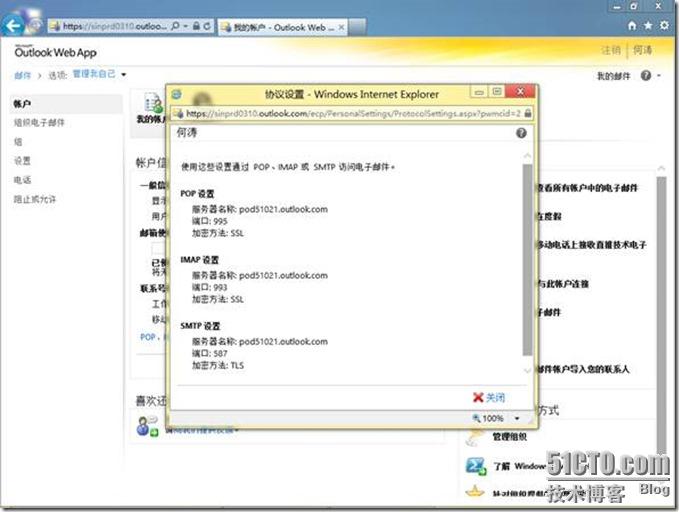The image size is (679, 512).
Task: Click the PowerShell icon beside 了解 Windows
Action: pyautogui.click(x=476, y=466)
